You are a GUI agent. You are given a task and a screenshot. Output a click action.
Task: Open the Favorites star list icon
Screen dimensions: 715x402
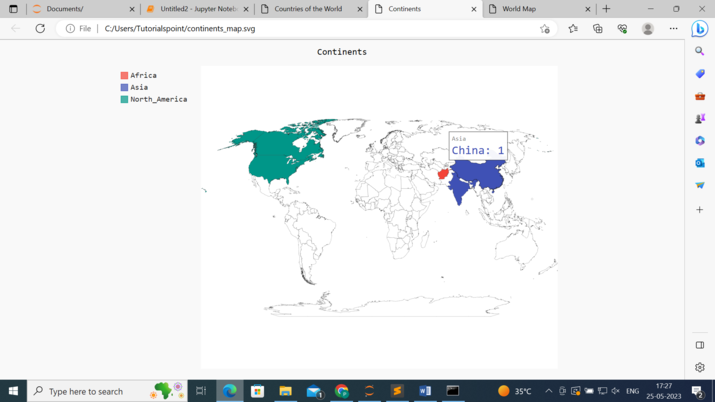coord(573,29)
